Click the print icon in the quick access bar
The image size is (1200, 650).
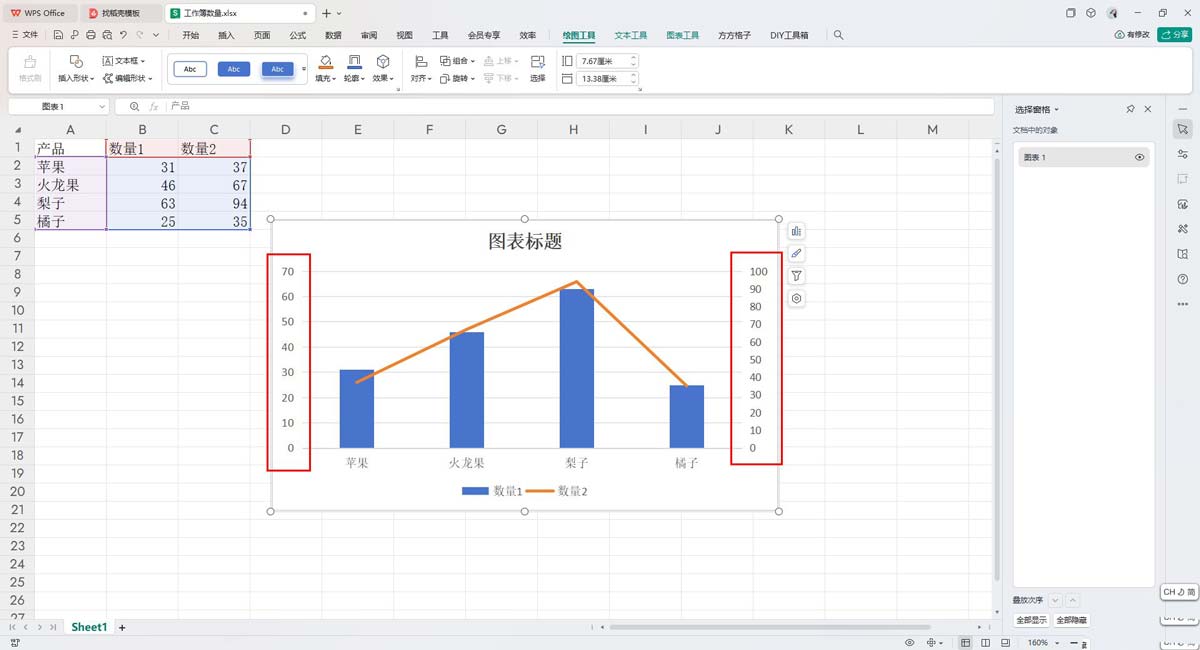pyautogui.click(x=91, y=35)
